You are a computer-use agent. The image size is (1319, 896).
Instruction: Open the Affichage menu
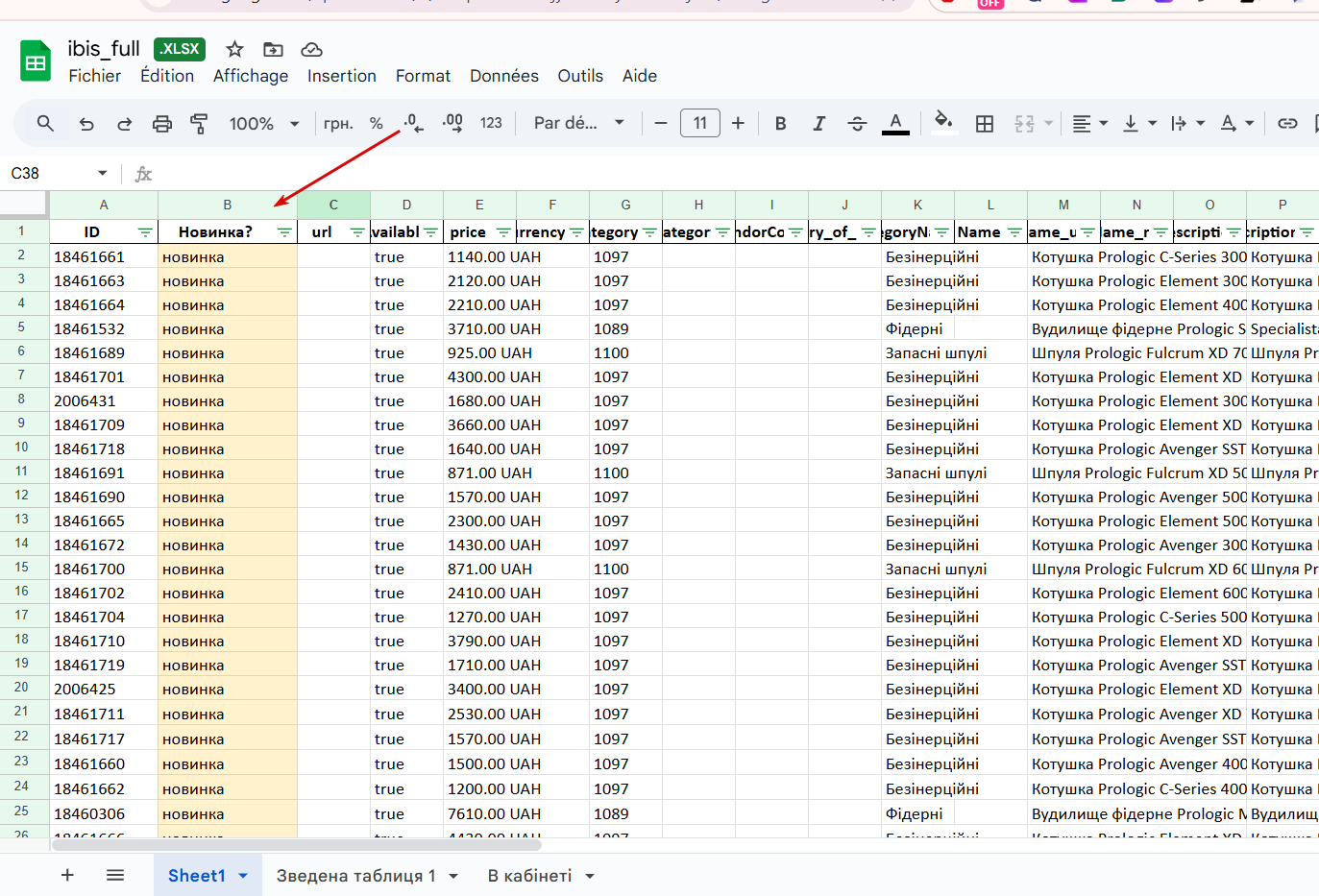251,76
